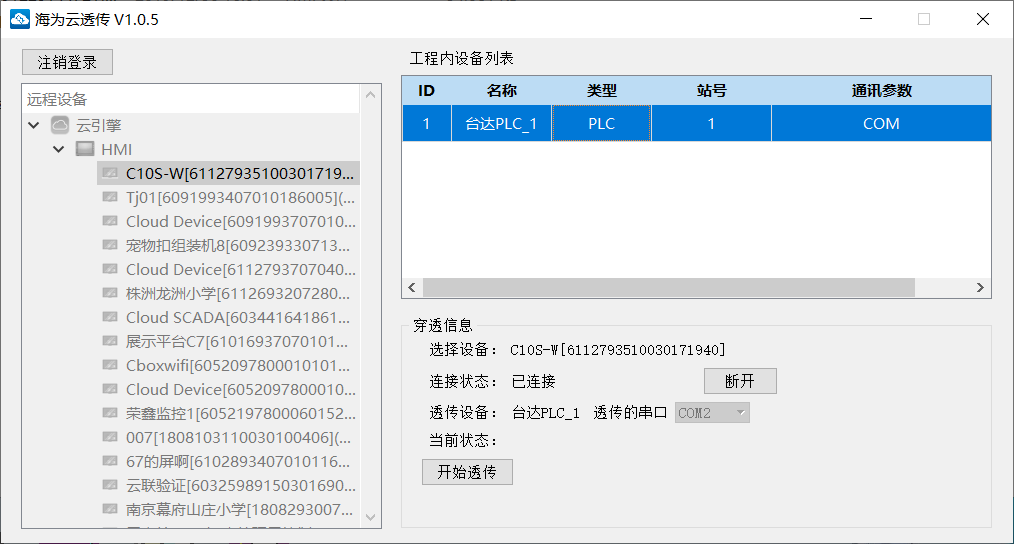The width and height of the screenshot is (1014, 544).
Task: Click the icon beside 007 device
Action: [x=110, y=437]
